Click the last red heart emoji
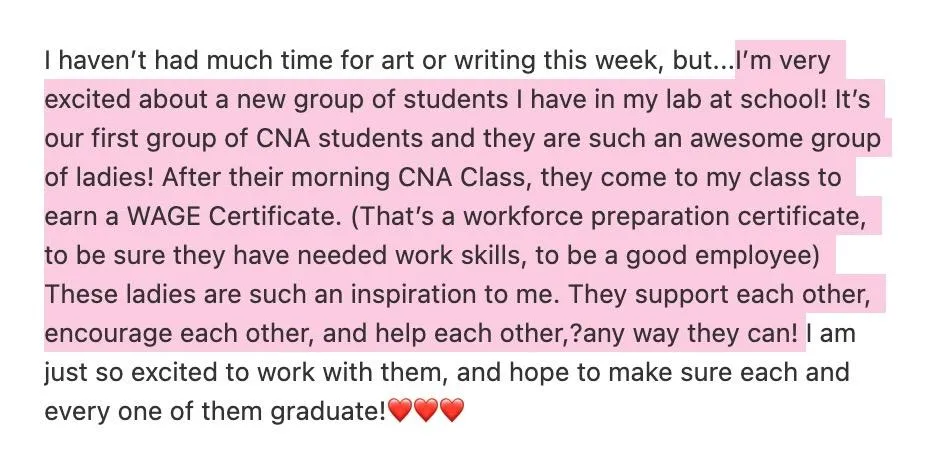 (452, 411)
